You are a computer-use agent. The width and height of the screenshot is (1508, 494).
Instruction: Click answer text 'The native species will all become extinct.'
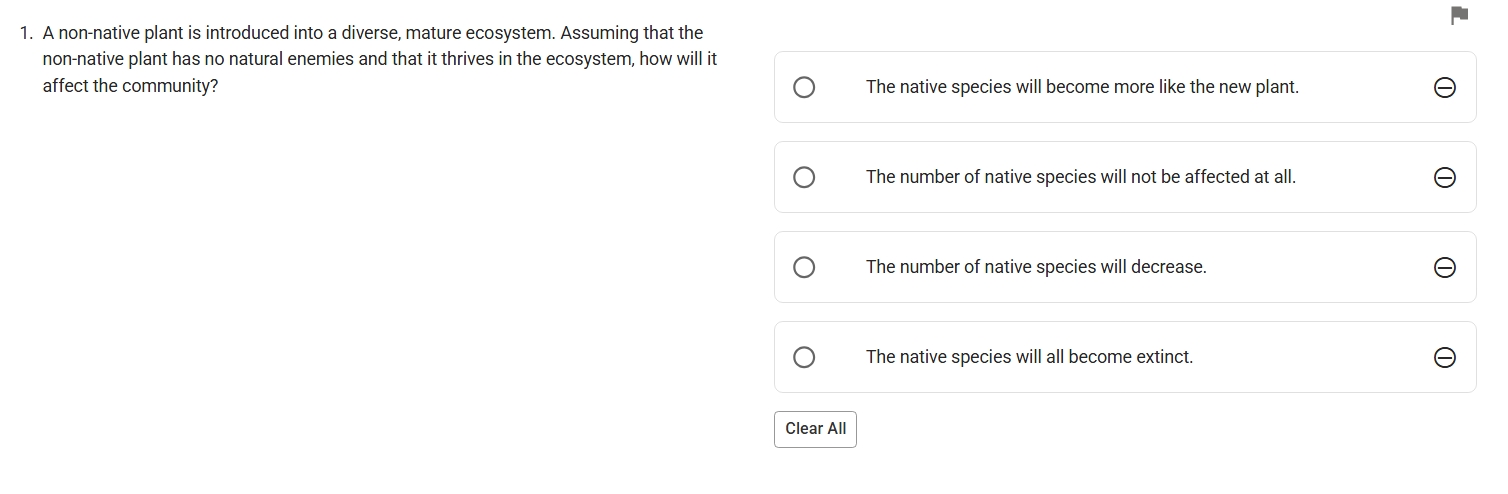[1029, 357]
